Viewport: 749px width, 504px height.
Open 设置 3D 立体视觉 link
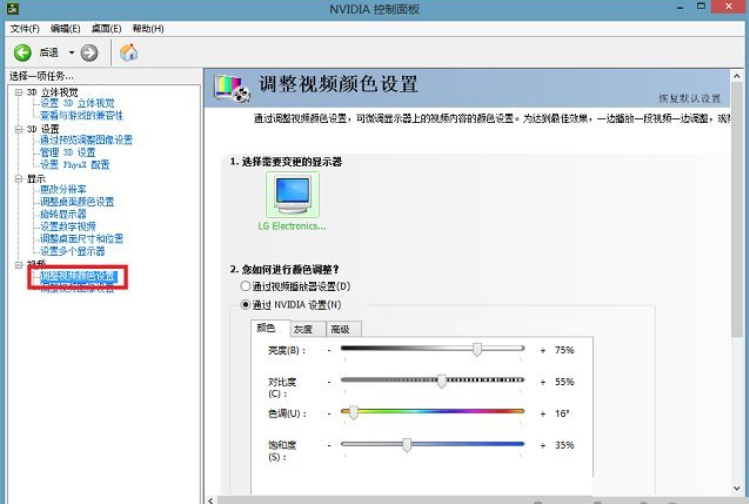point(77,103)
